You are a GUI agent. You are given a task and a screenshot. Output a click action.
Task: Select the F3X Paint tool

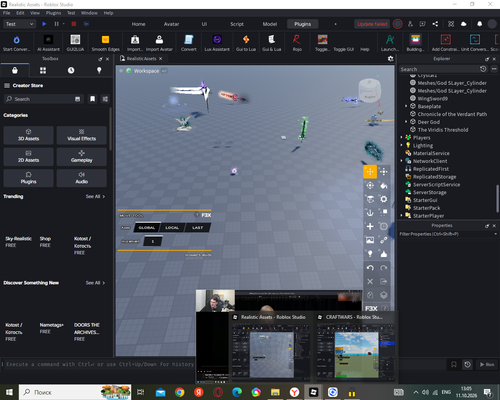point(384,185)
